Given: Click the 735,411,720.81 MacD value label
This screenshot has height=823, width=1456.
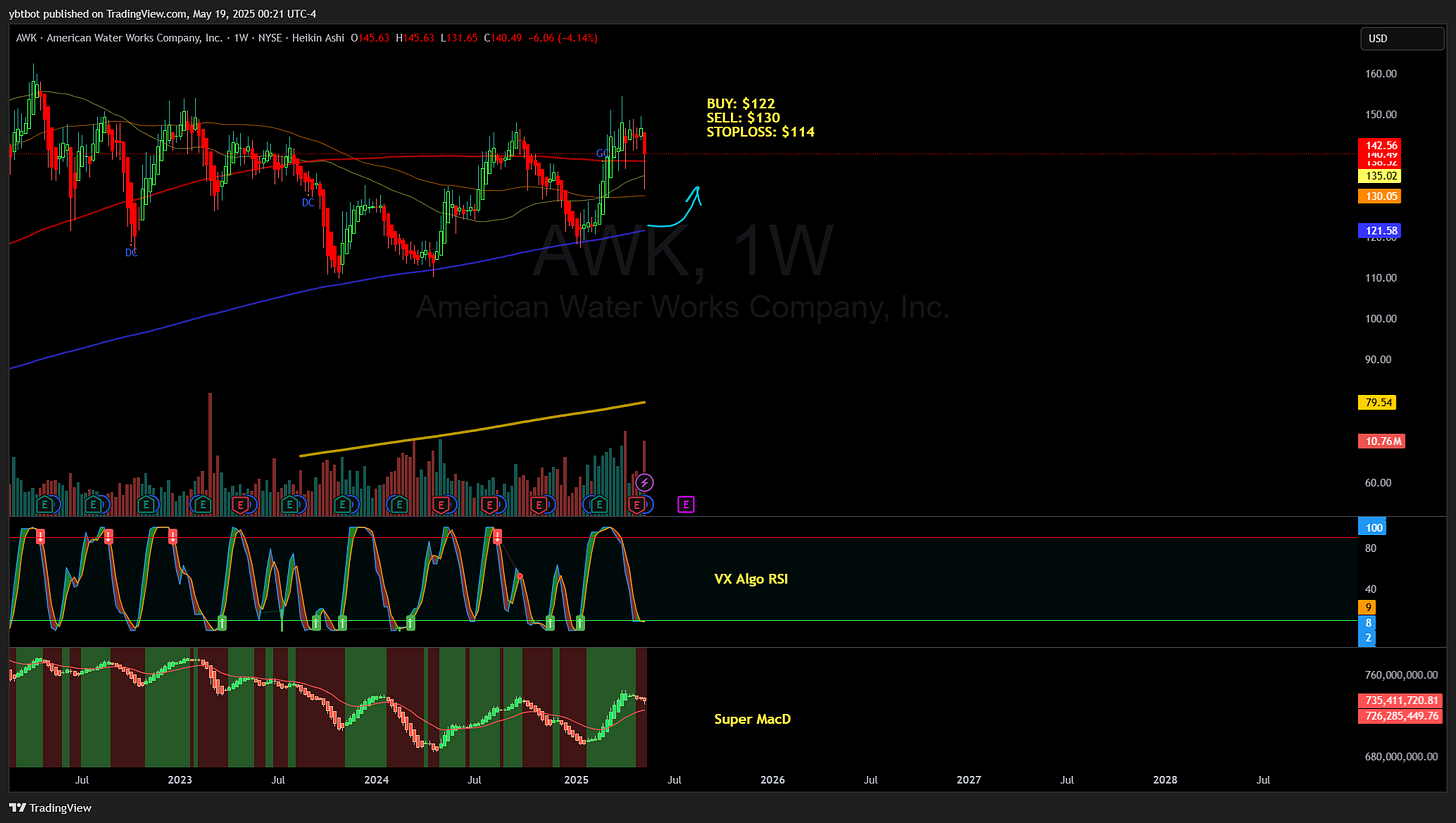Looking at the screenshot, I should point(1399,701).
